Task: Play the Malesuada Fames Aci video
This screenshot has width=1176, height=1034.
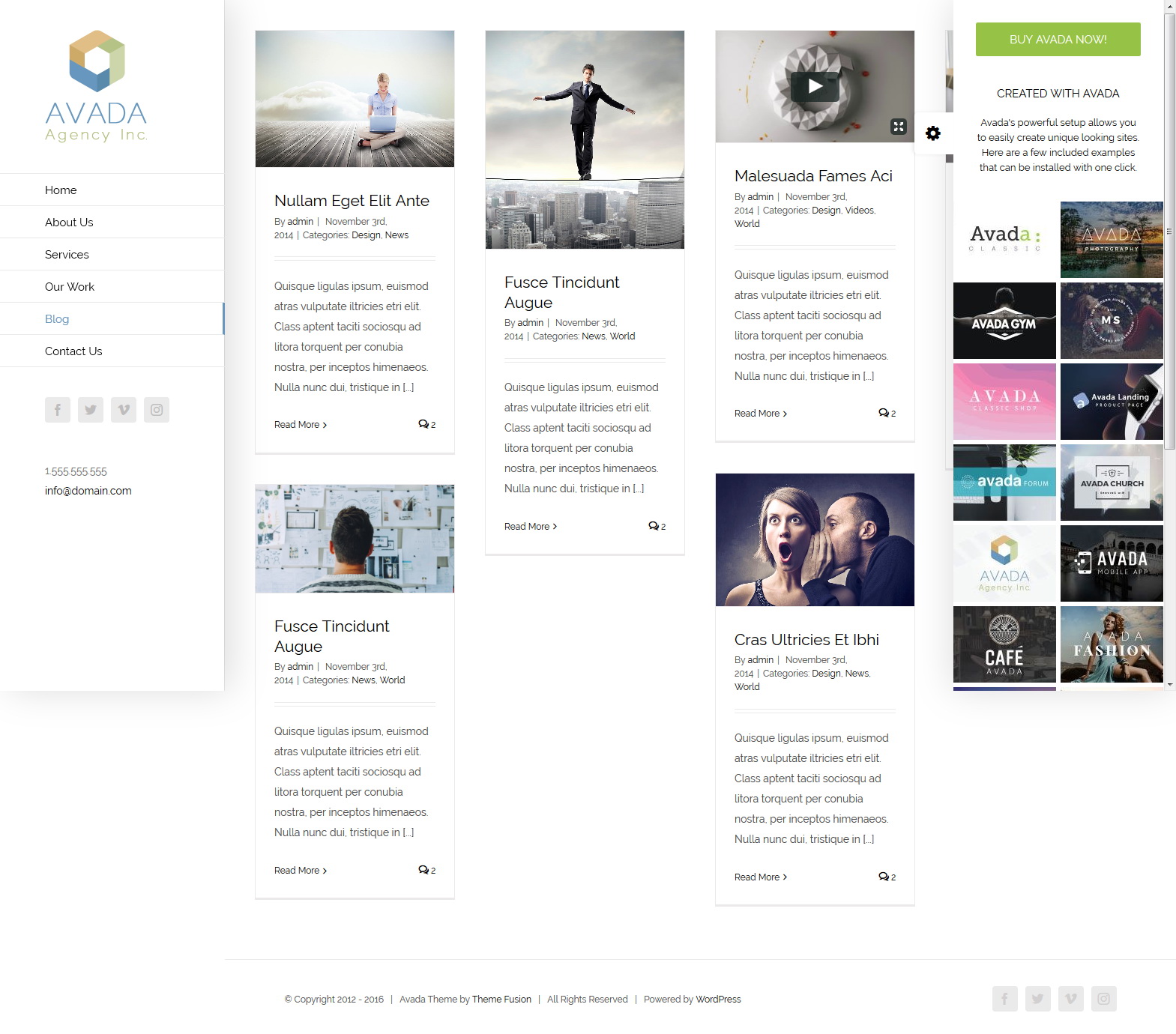Action: coord(815,86)
